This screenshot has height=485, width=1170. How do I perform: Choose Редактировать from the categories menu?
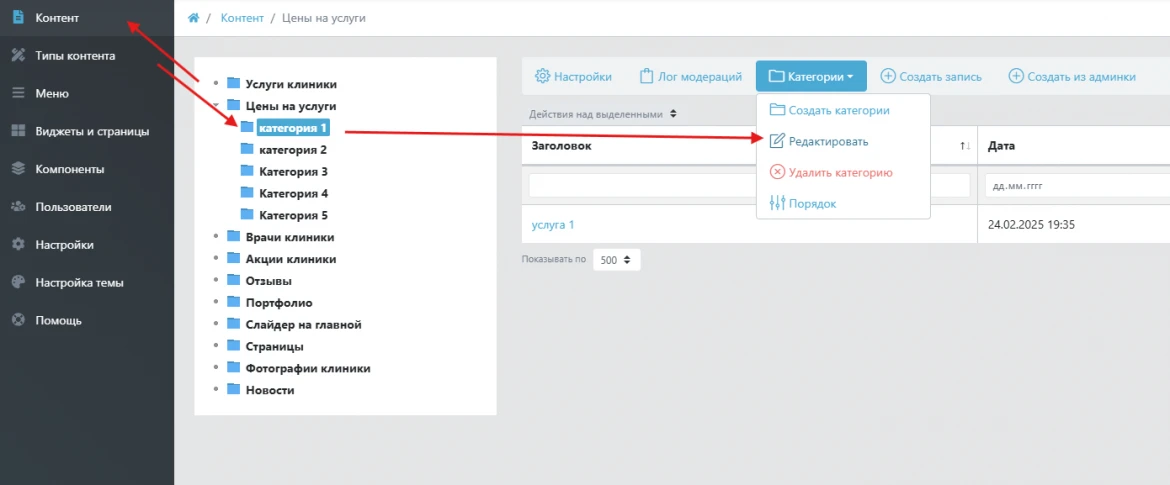(x=828, y=142)
